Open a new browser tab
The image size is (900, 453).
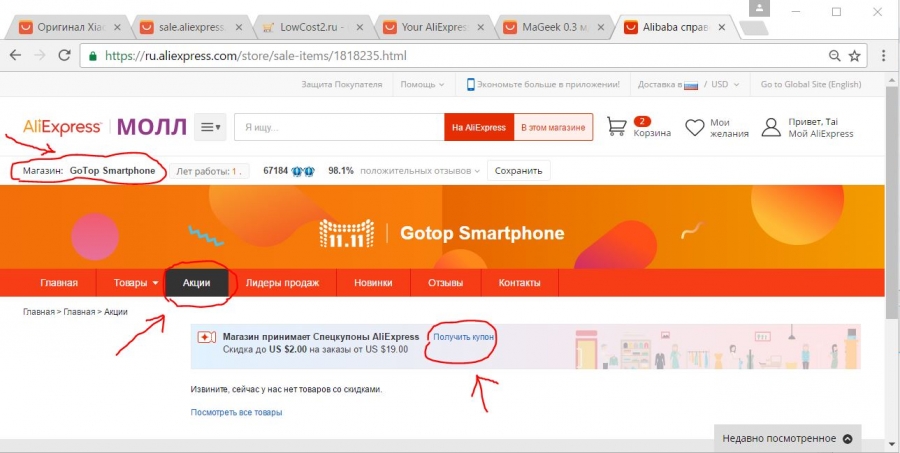754,28
